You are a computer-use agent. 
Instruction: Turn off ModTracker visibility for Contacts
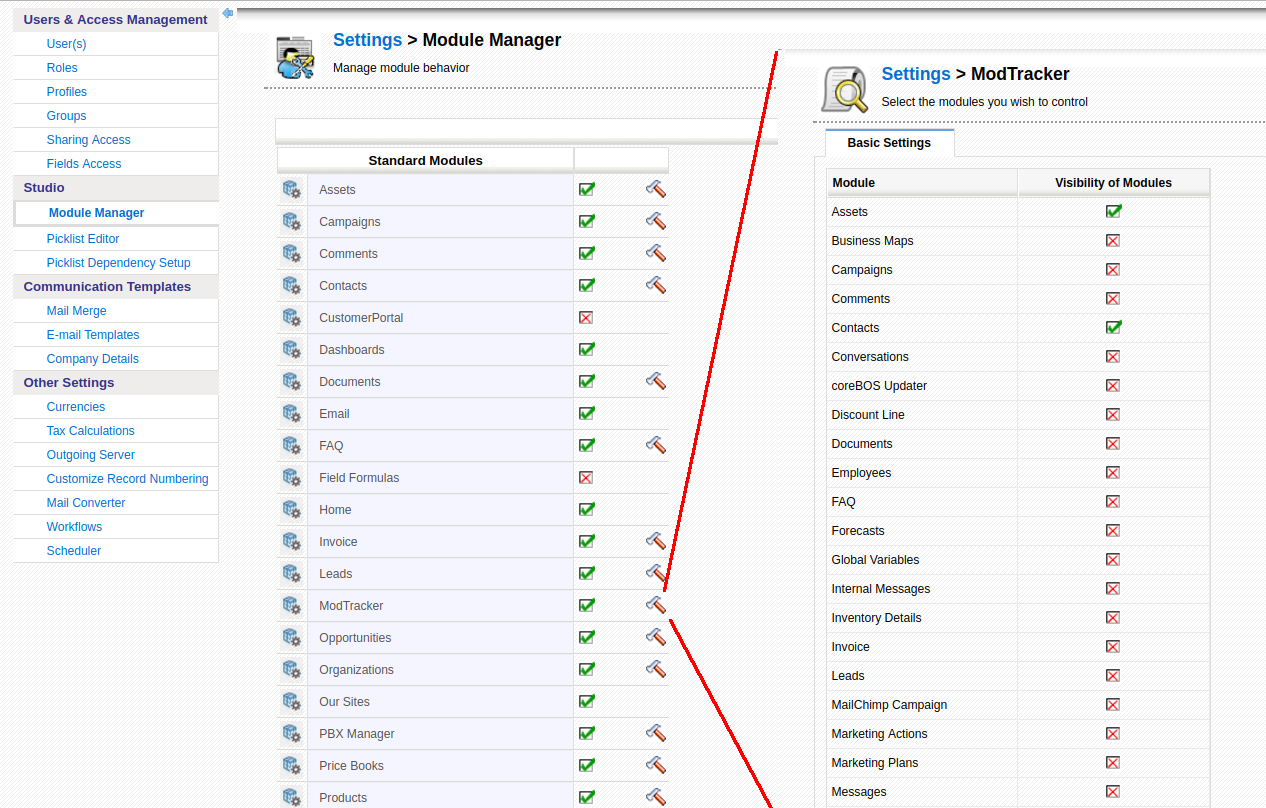click(x=1113, y=327)
